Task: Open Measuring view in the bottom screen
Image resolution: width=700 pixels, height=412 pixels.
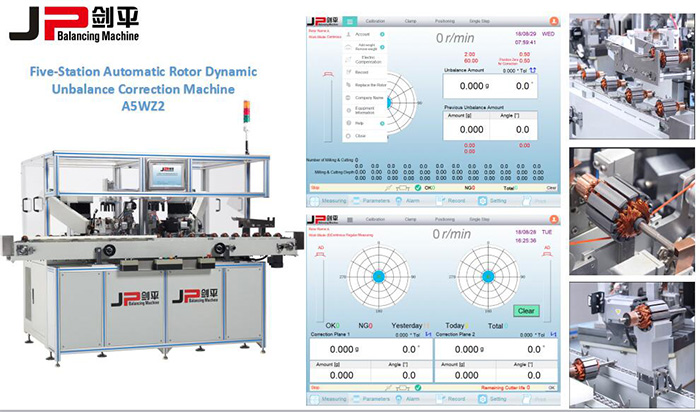Action: tap(328, 399)
